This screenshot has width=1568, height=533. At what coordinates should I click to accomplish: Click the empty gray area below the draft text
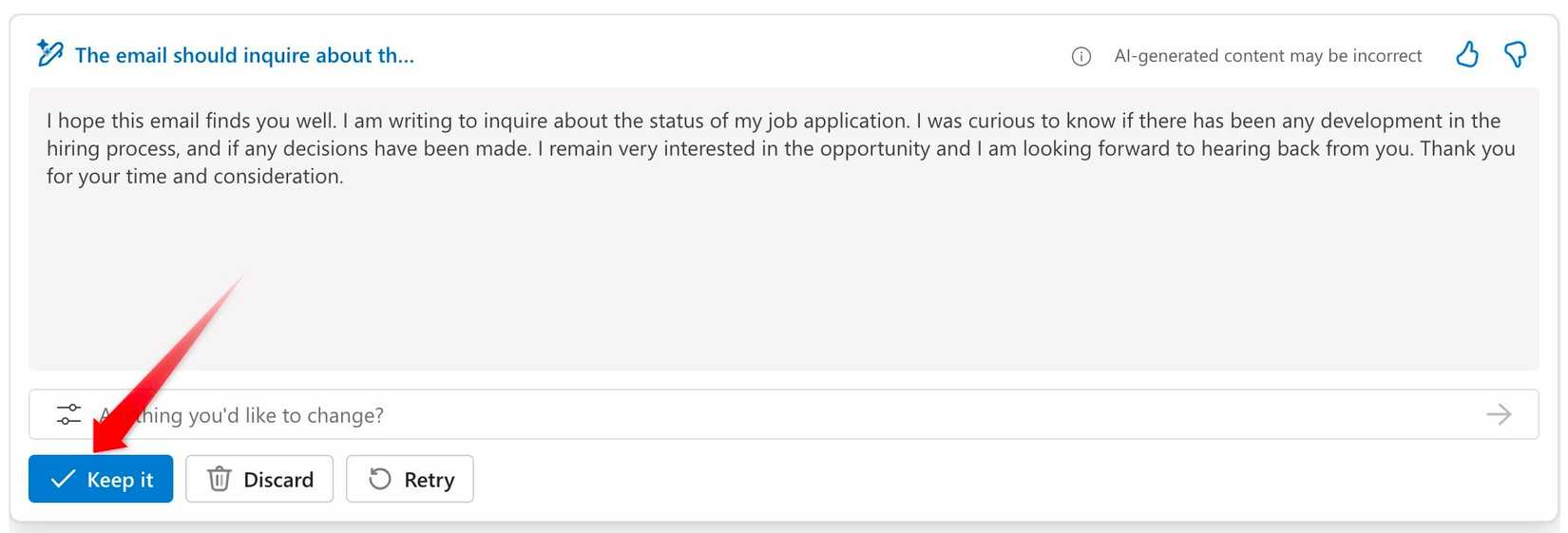(783, 285)
